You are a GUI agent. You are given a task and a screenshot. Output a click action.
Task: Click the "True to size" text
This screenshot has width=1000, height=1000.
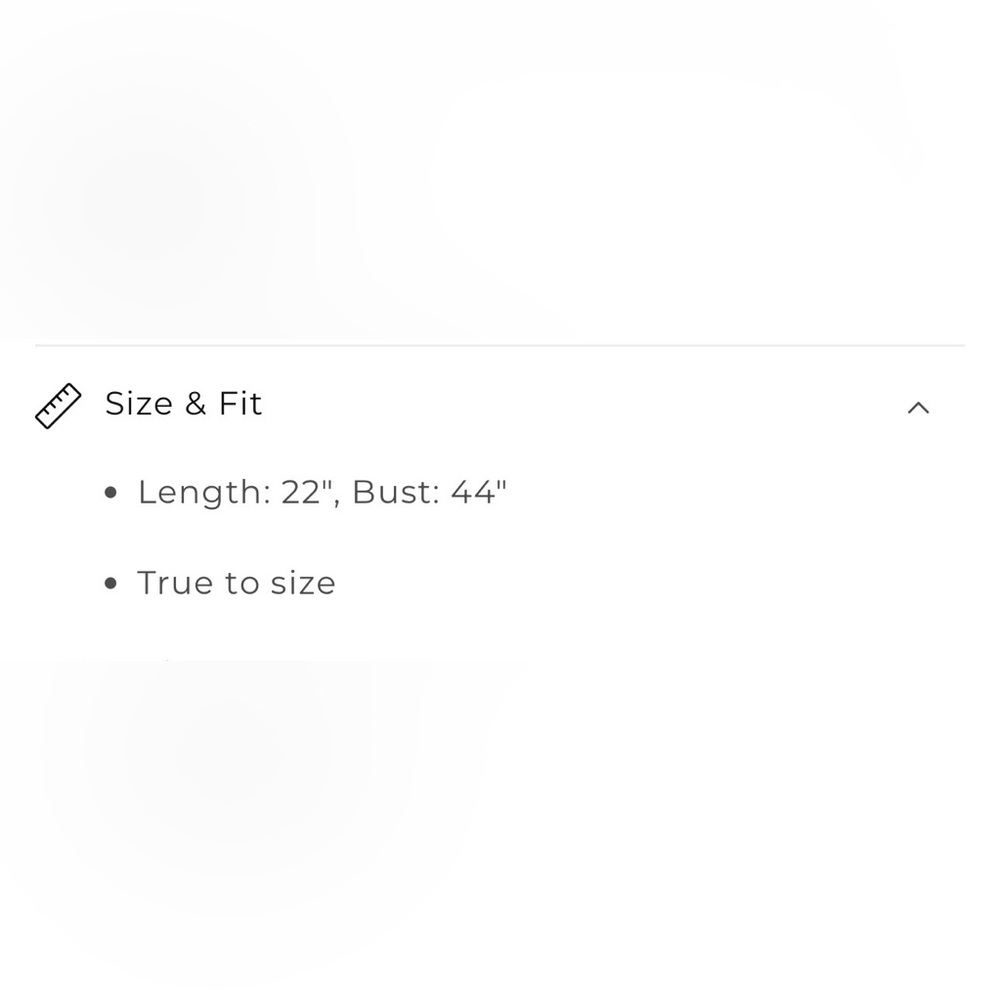click(x=236, y=583)
